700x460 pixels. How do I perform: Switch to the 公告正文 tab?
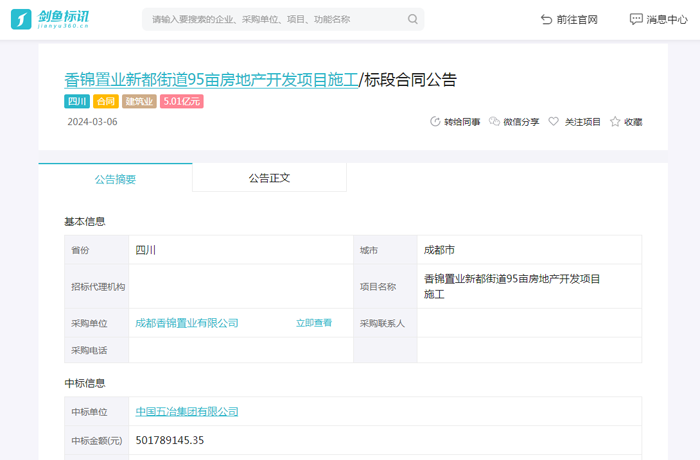click(x=269, y=177)
